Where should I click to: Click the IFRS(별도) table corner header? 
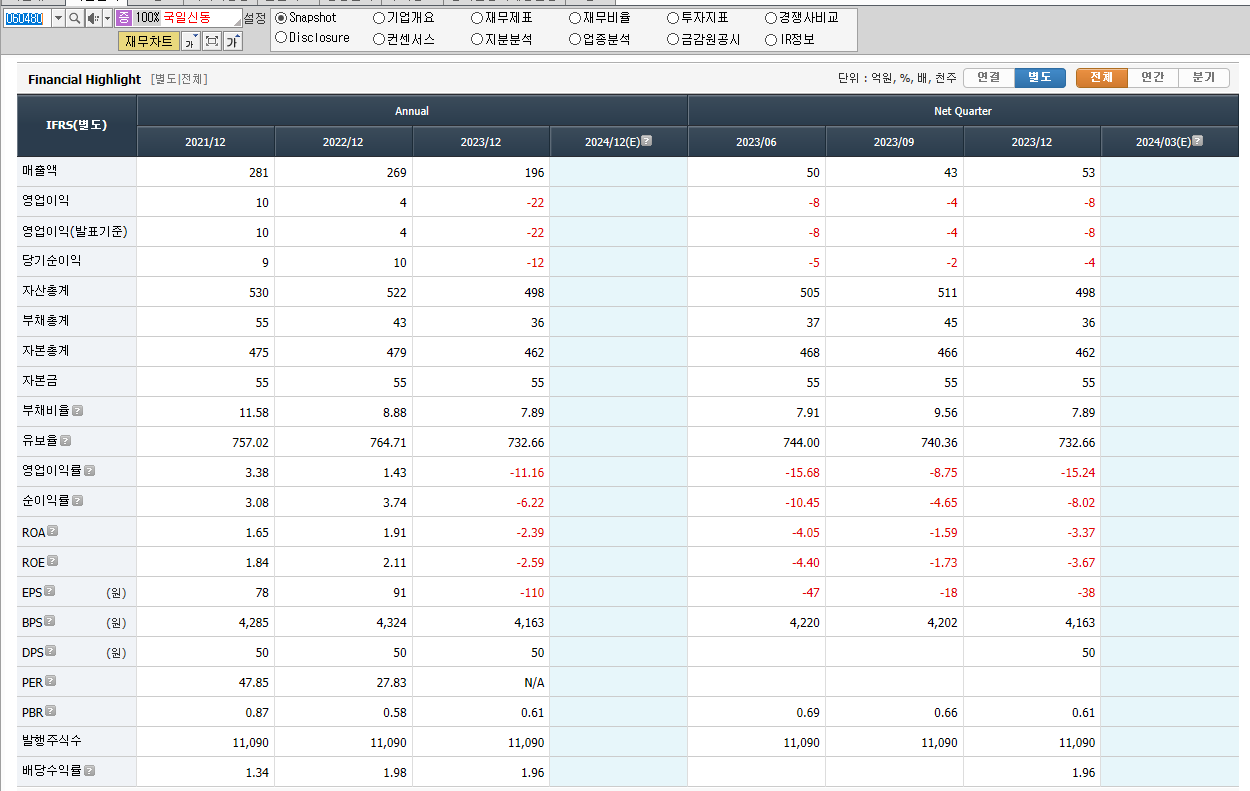[77, 126]
